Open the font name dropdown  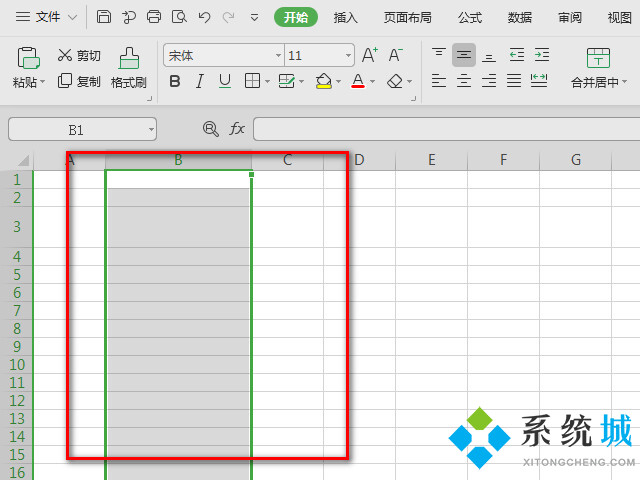coord(278,55)
